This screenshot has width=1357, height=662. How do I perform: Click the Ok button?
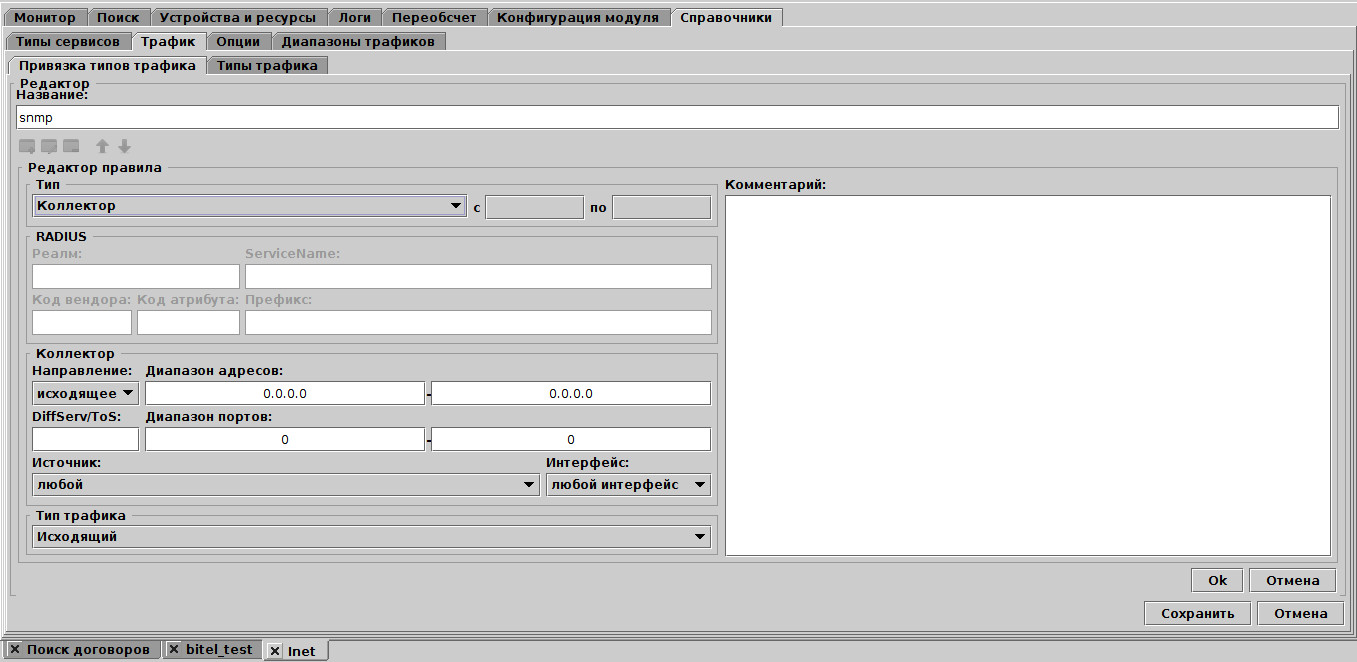(x=1216, y=579)
